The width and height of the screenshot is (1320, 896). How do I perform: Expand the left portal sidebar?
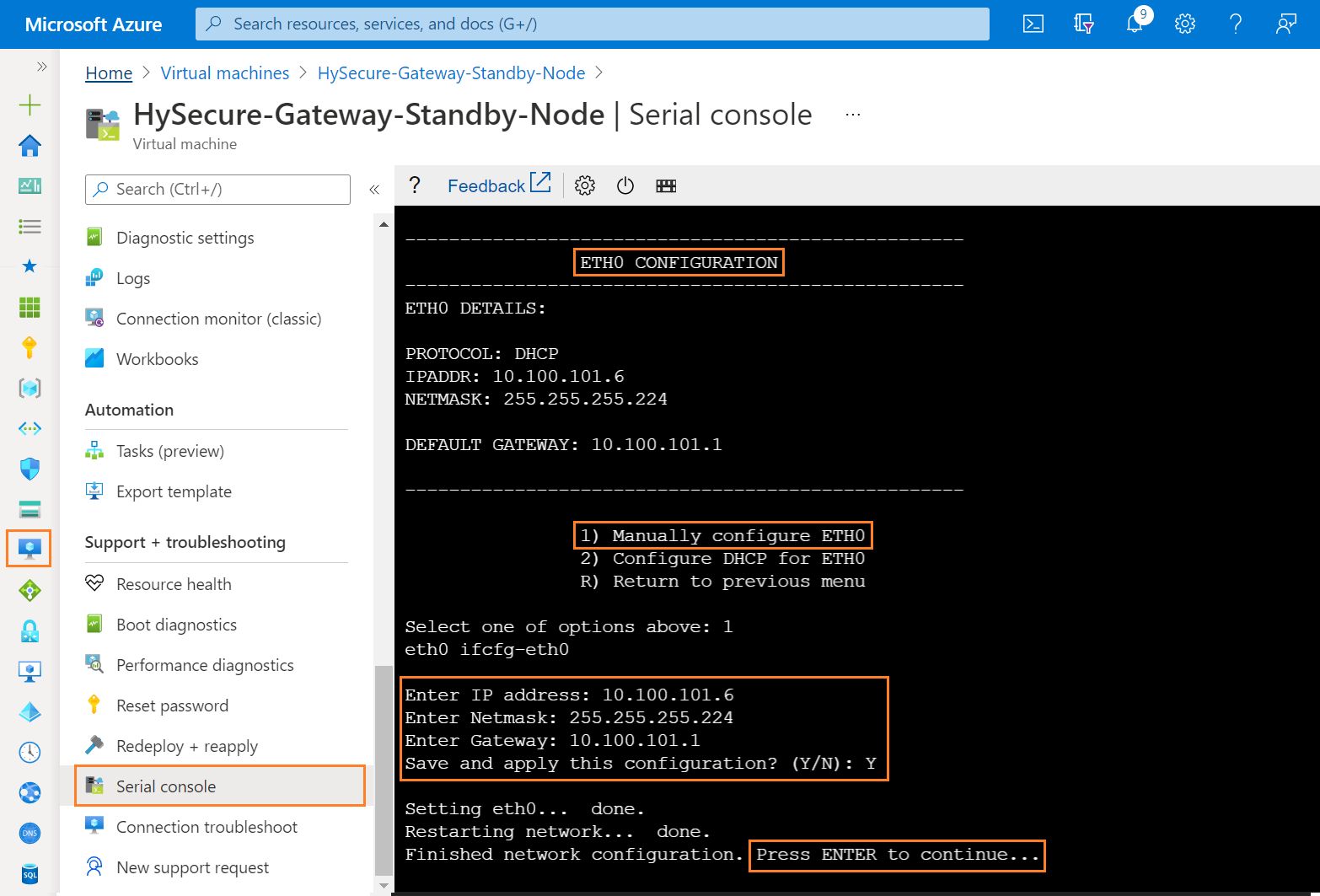point(41,67)
